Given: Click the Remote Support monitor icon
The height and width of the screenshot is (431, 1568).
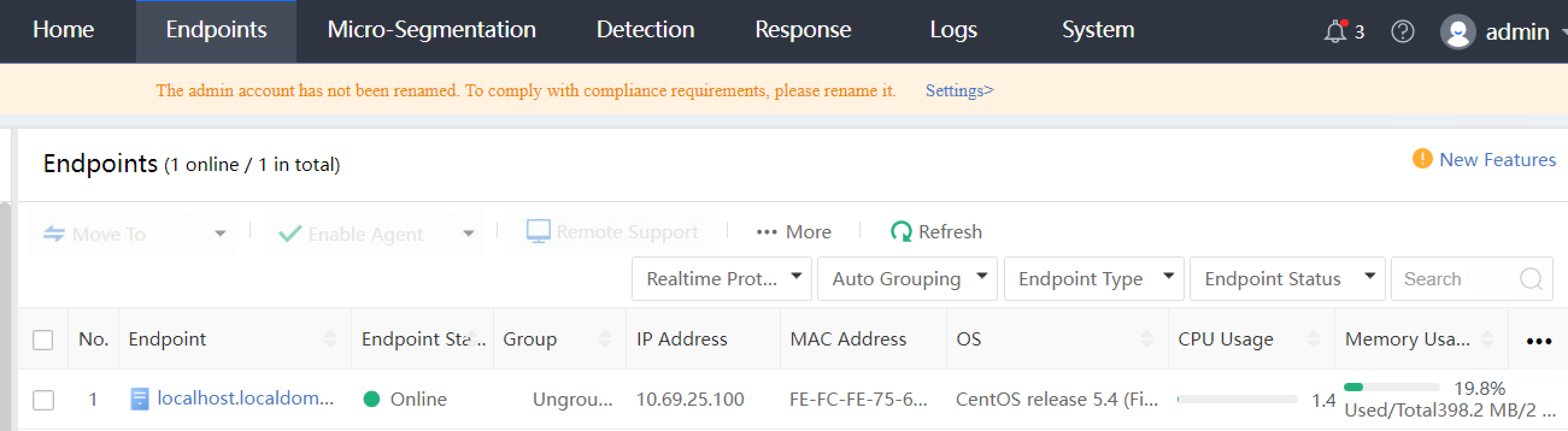Looking at the screenshot, I should point(538,231).
